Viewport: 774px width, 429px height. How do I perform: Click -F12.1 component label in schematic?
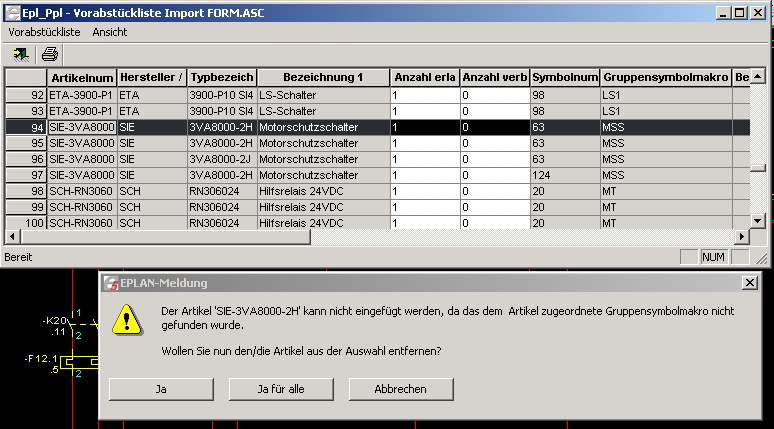click(x=40, y=358)
